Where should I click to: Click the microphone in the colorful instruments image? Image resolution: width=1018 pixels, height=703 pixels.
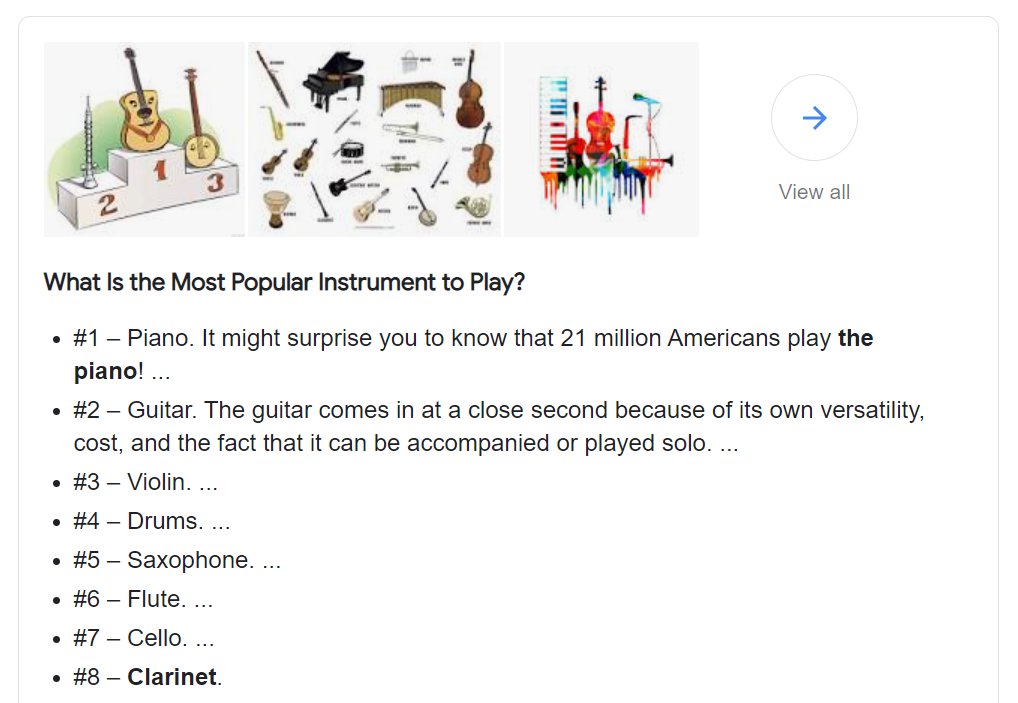pos(649,100)
